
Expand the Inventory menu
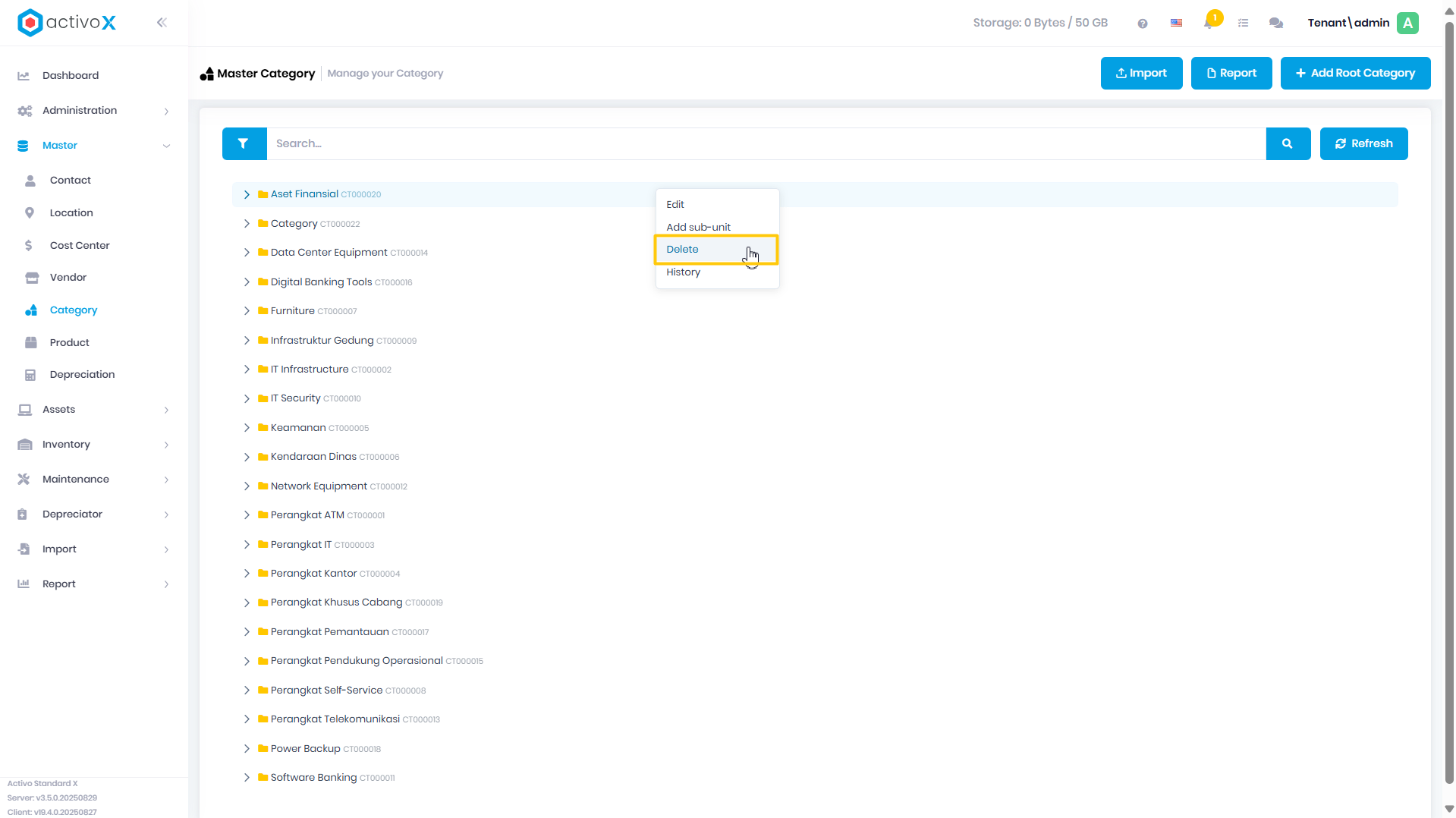(x=94, y=445)
